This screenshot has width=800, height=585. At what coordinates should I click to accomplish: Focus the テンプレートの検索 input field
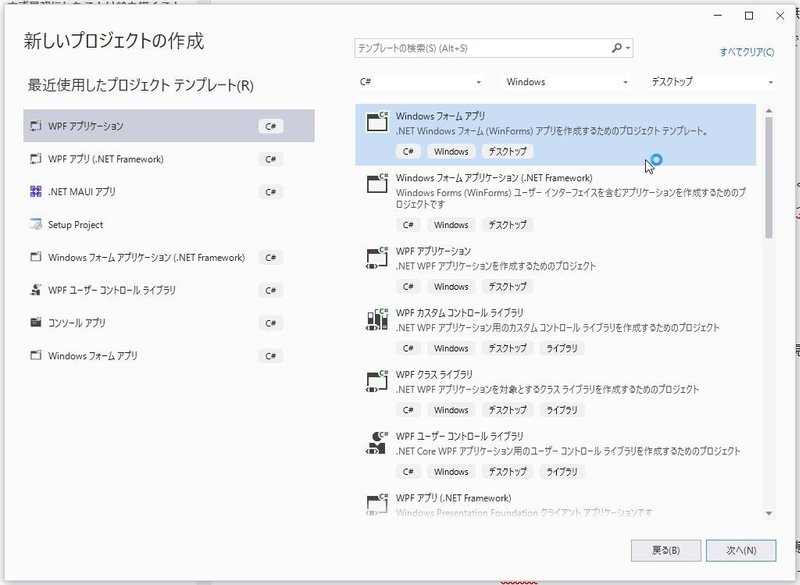click(x=482, y=48)
